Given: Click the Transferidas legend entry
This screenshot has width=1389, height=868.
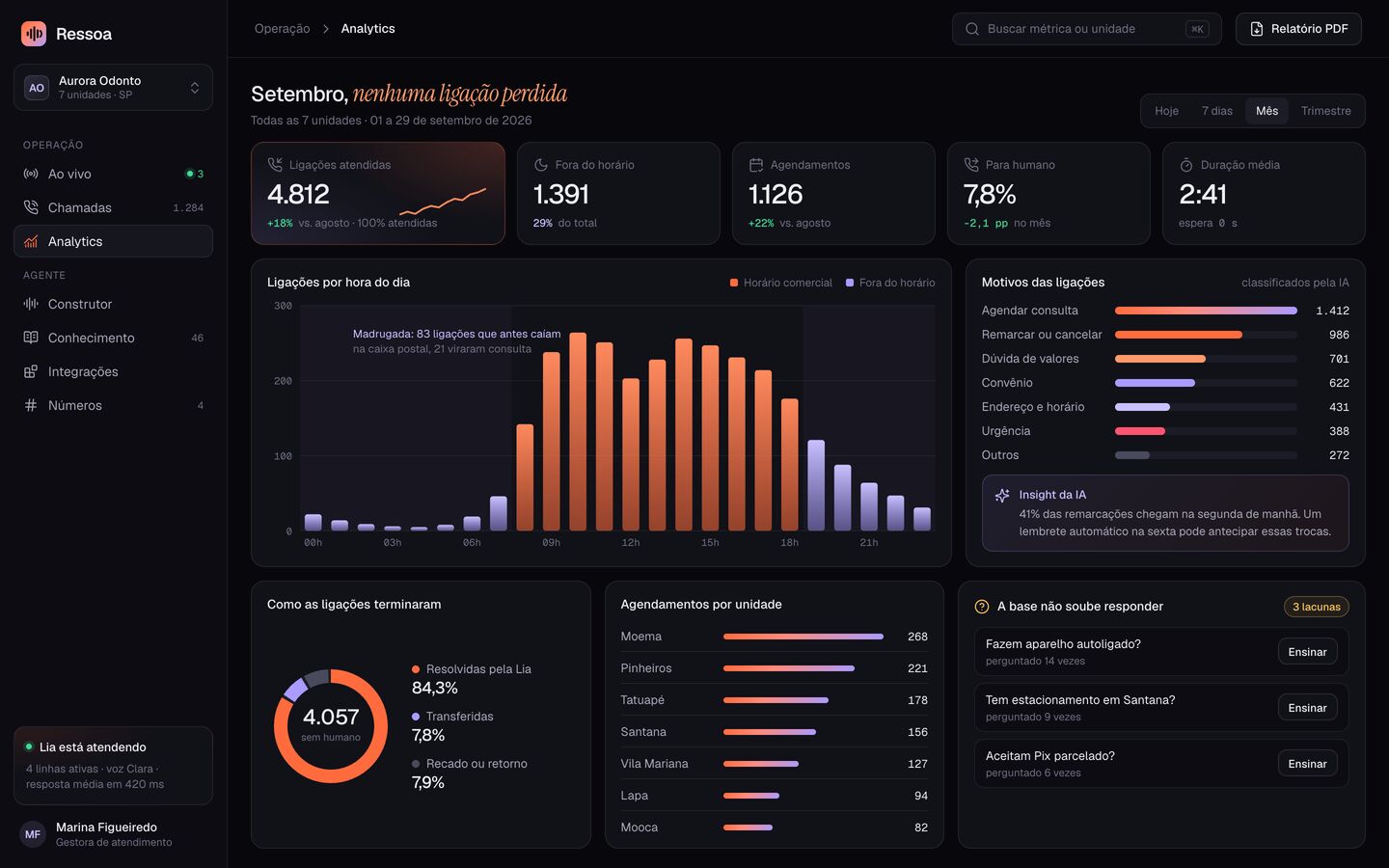Looking at the screenshot, I should pyautogui.click(x=452, y=725).
